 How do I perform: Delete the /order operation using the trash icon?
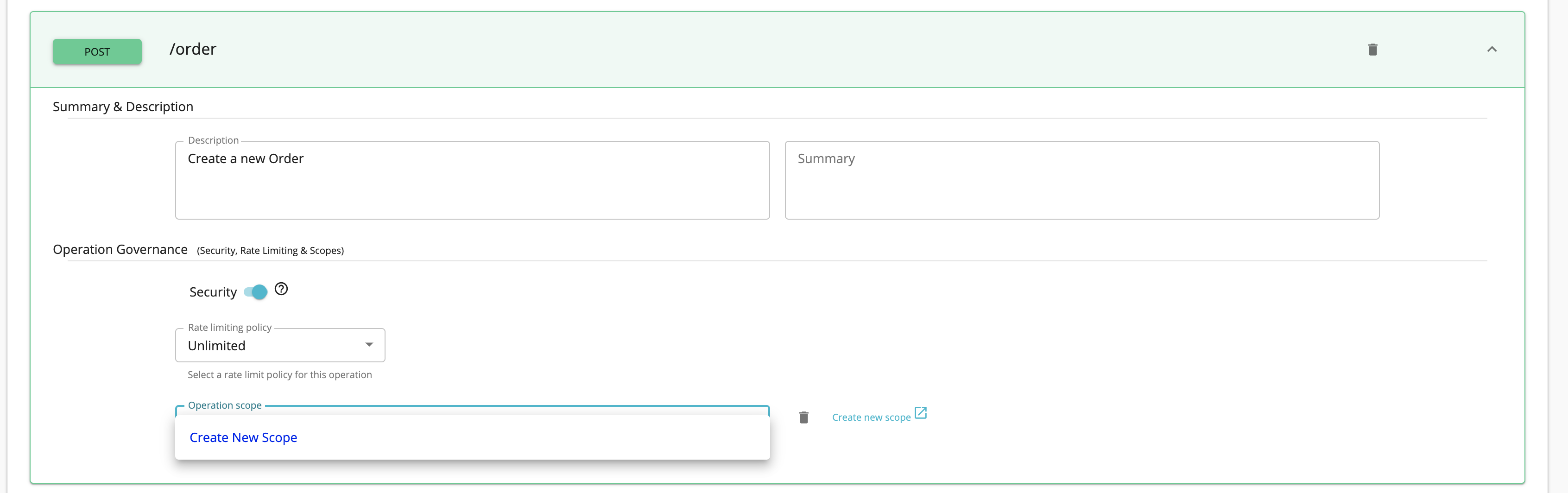coord(1373,49)
